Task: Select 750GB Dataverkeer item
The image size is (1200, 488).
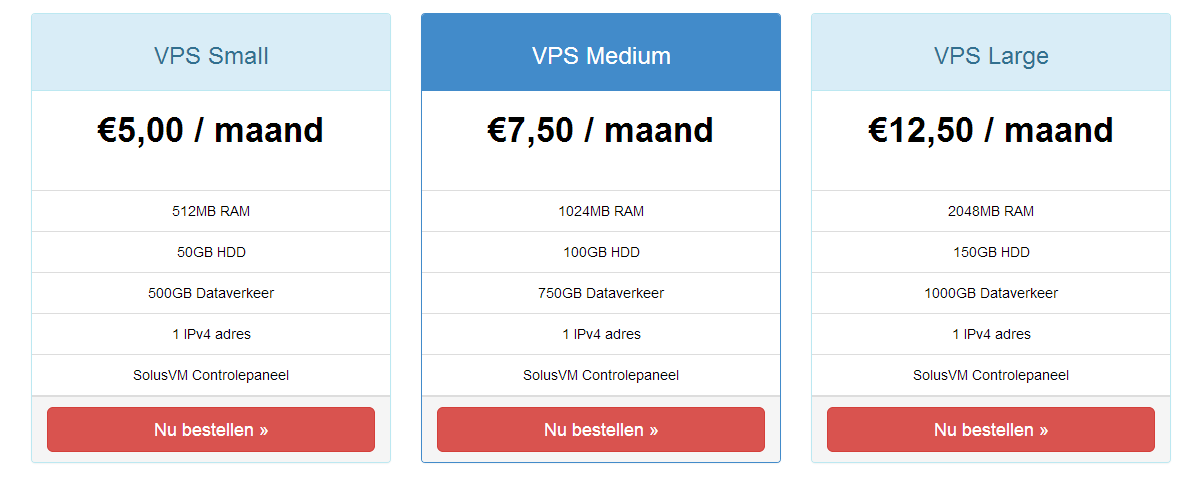Action: tap(601, 293)
